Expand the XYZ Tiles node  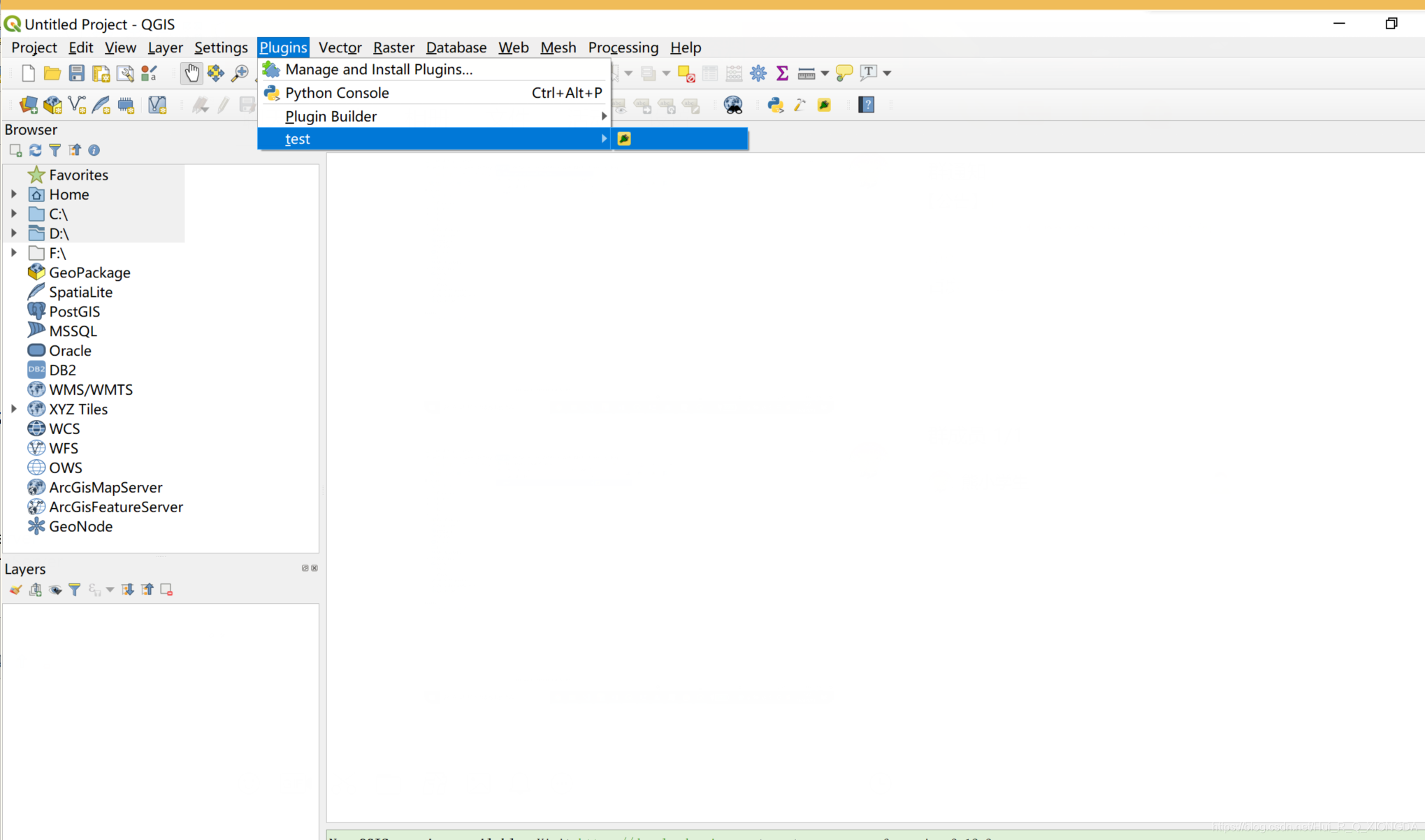click(x=14, y=409)
